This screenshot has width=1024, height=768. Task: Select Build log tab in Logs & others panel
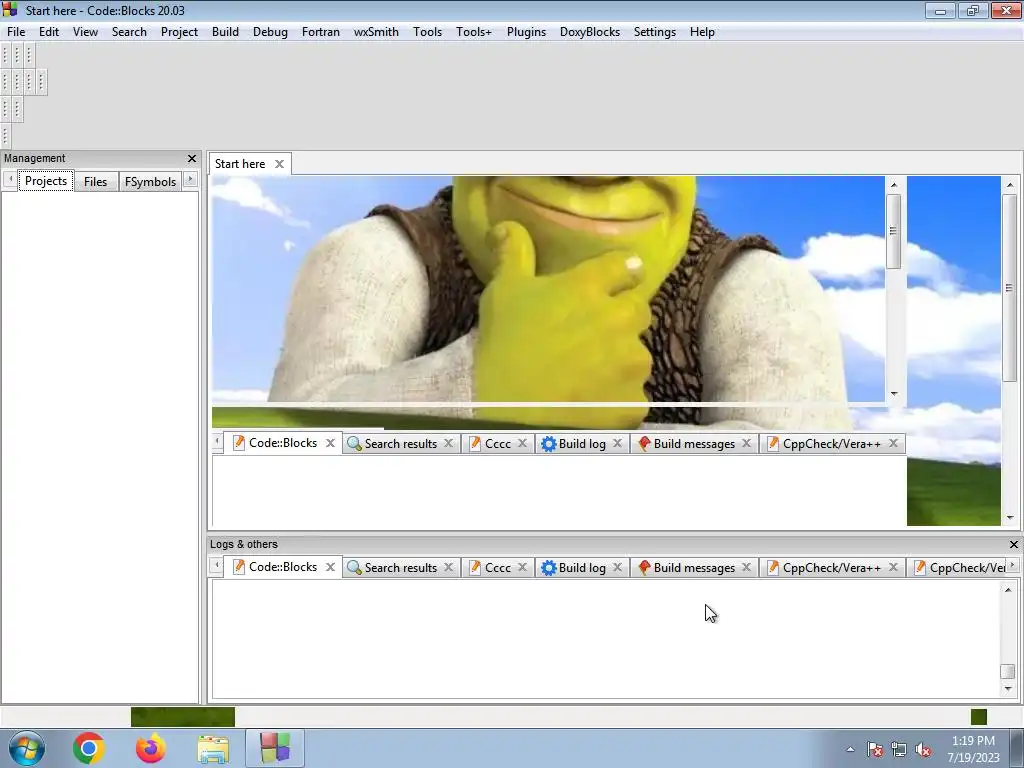click(x=581, y=568)
